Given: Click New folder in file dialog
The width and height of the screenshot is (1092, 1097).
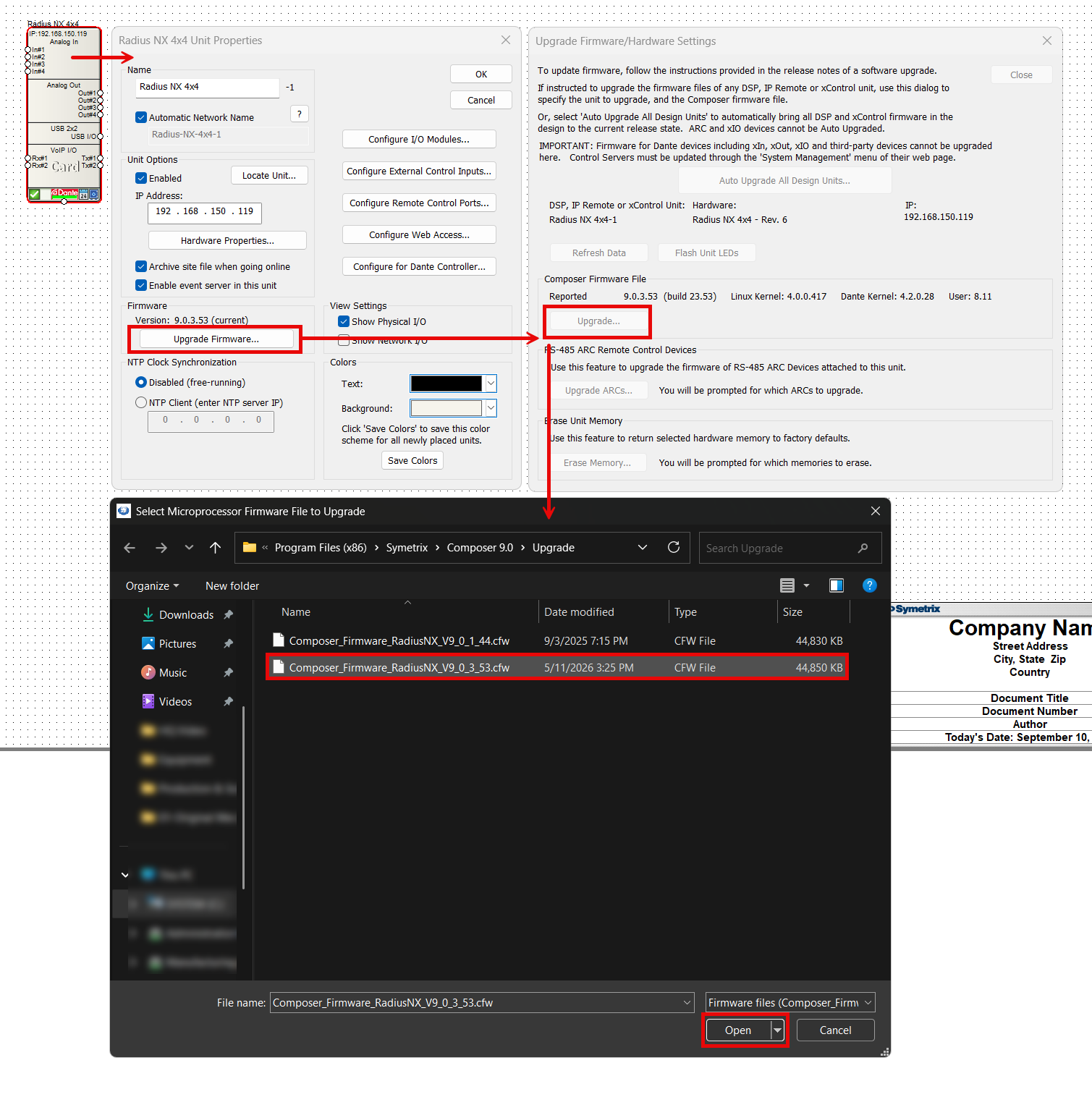Looking at the screenshot, I should click(x=232, y=586).
